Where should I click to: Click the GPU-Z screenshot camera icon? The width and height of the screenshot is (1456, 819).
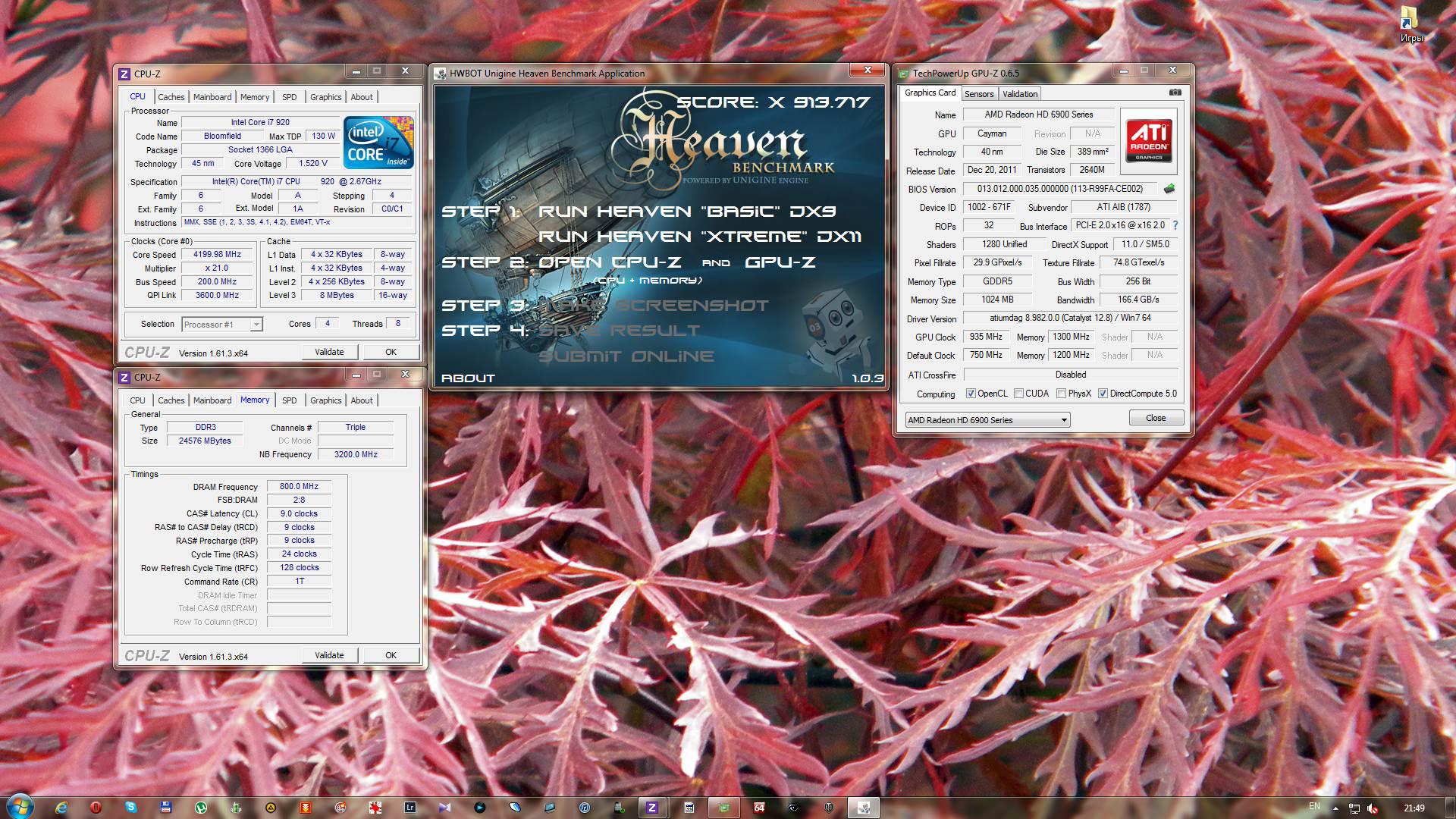click(1175, 93)
